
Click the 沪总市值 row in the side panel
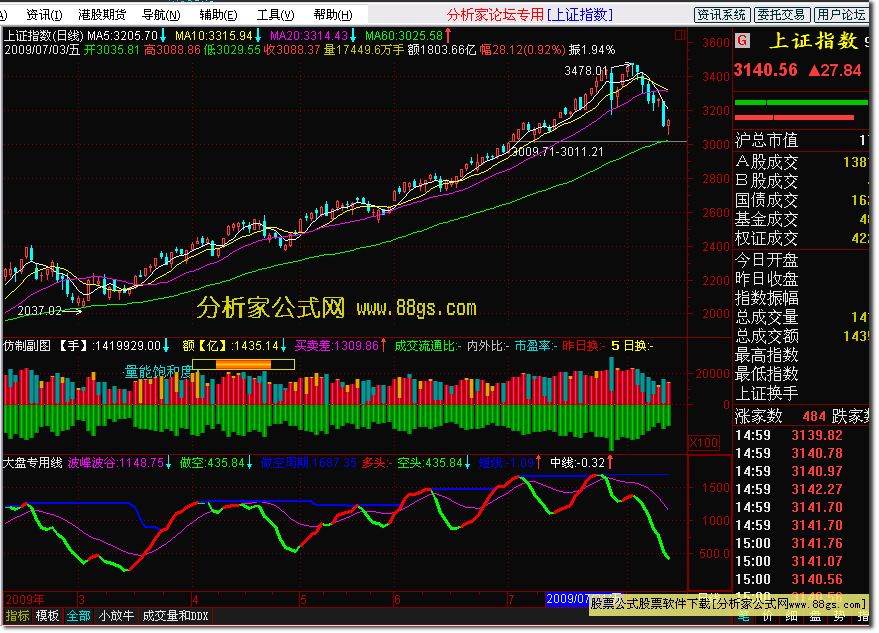pyautogui.click(x=802, y=140)
